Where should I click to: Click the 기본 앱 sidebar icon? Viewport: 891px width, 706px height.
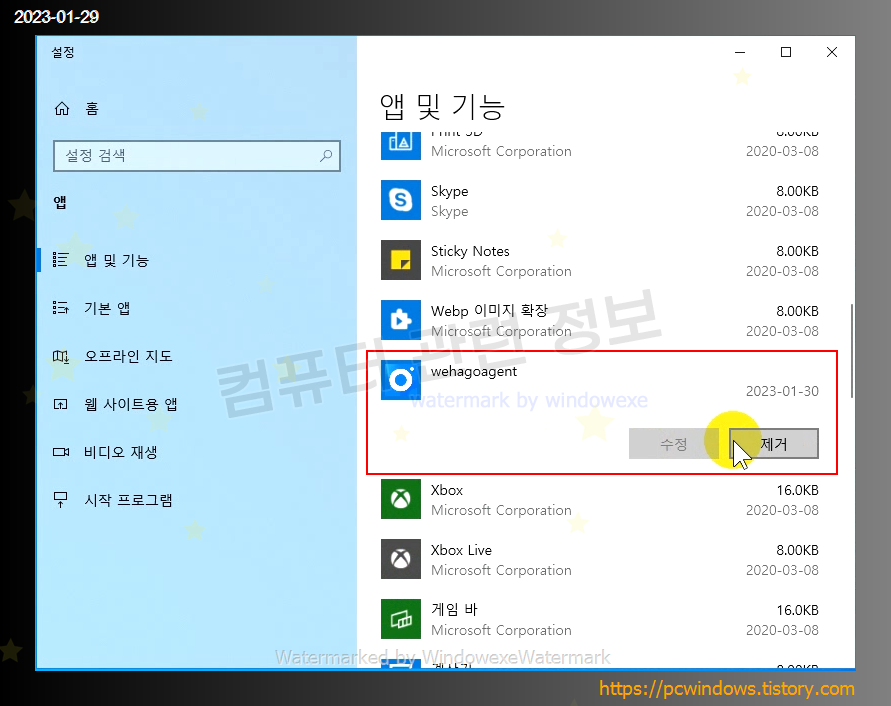[60, 308]
